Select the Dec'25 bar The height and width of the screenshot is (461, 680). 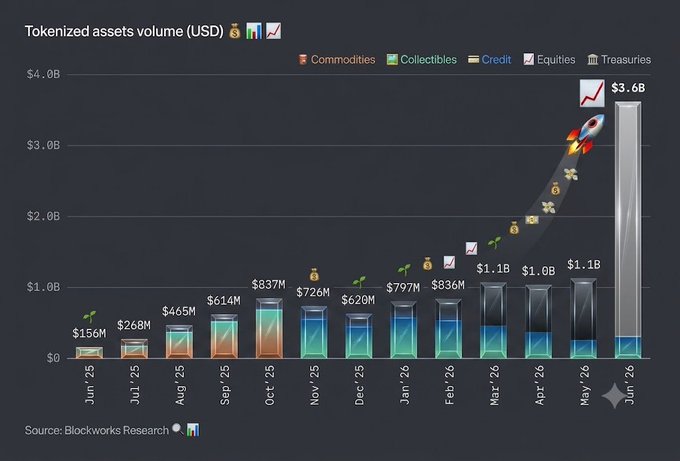click(x=359, y=336)
